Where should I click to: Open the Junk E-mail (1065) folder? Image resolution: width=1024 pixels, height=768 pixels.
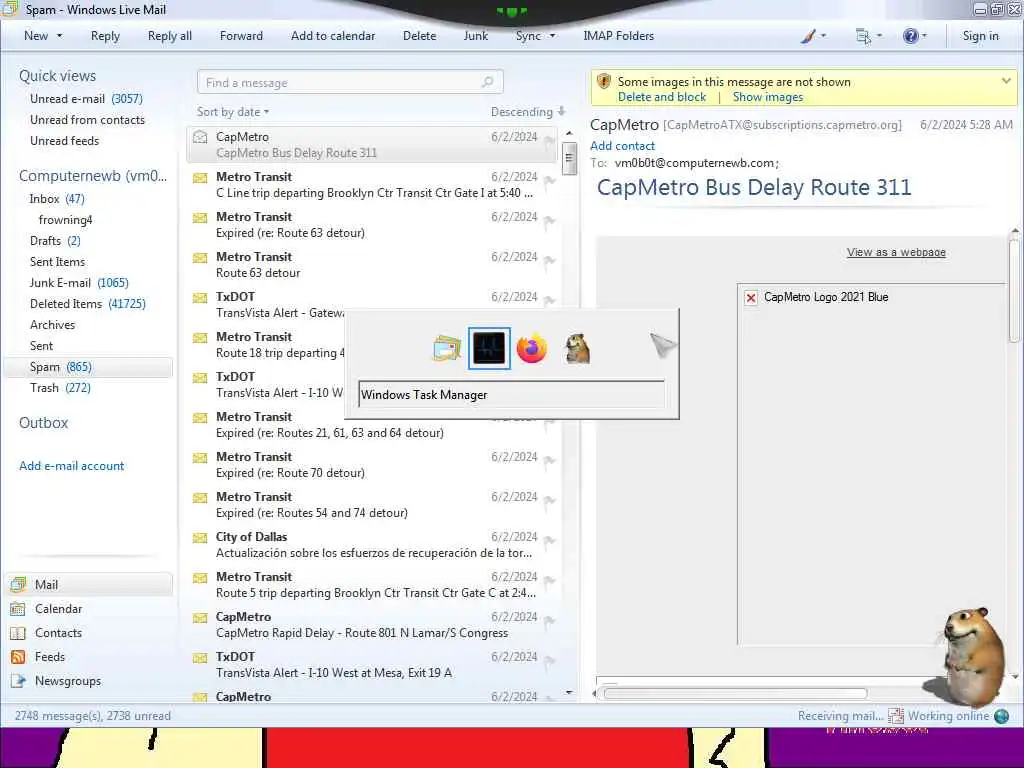tap(79, 283)
